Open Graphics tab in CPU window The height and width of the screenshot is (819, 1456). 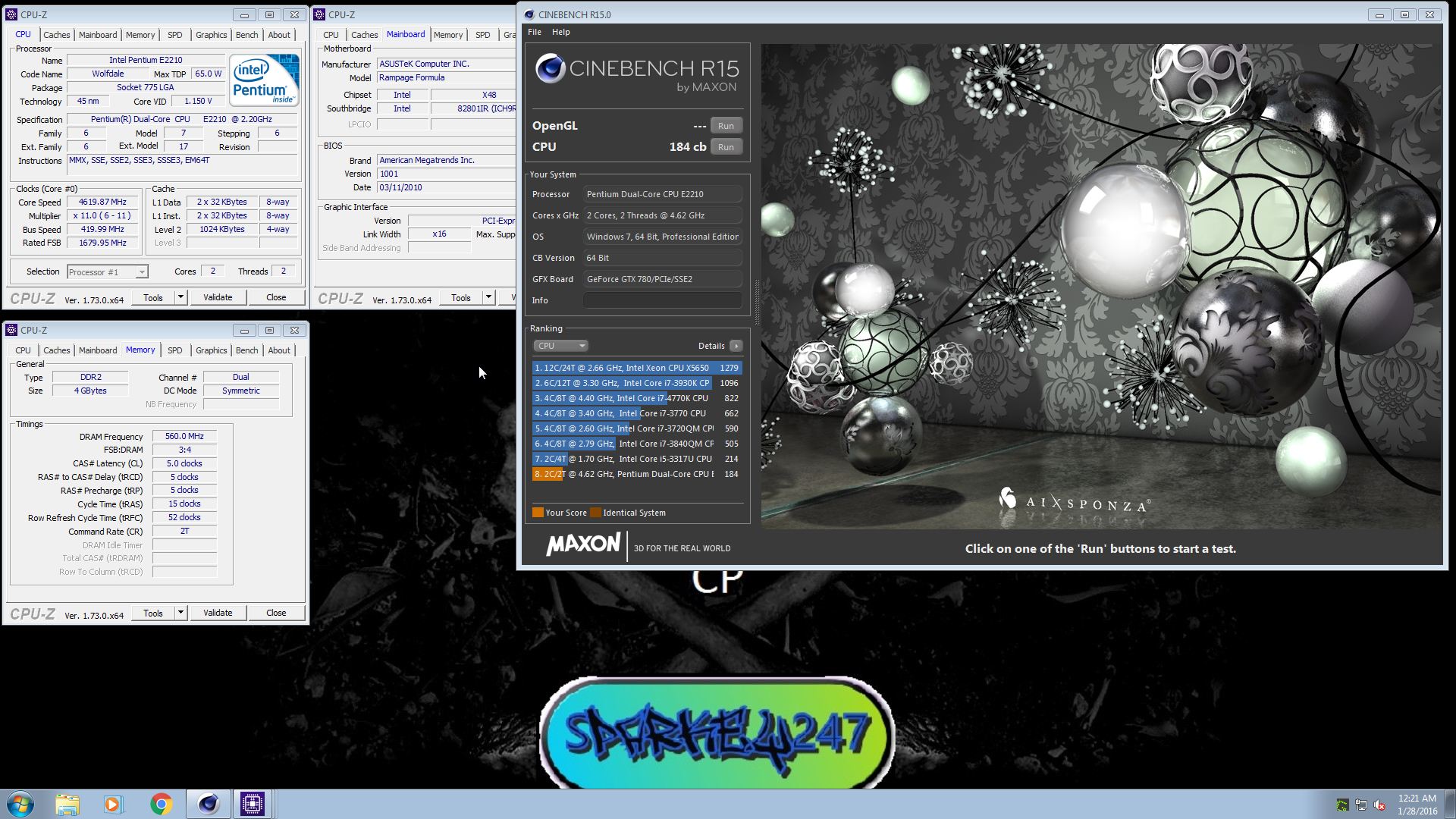tap(211, 35)
